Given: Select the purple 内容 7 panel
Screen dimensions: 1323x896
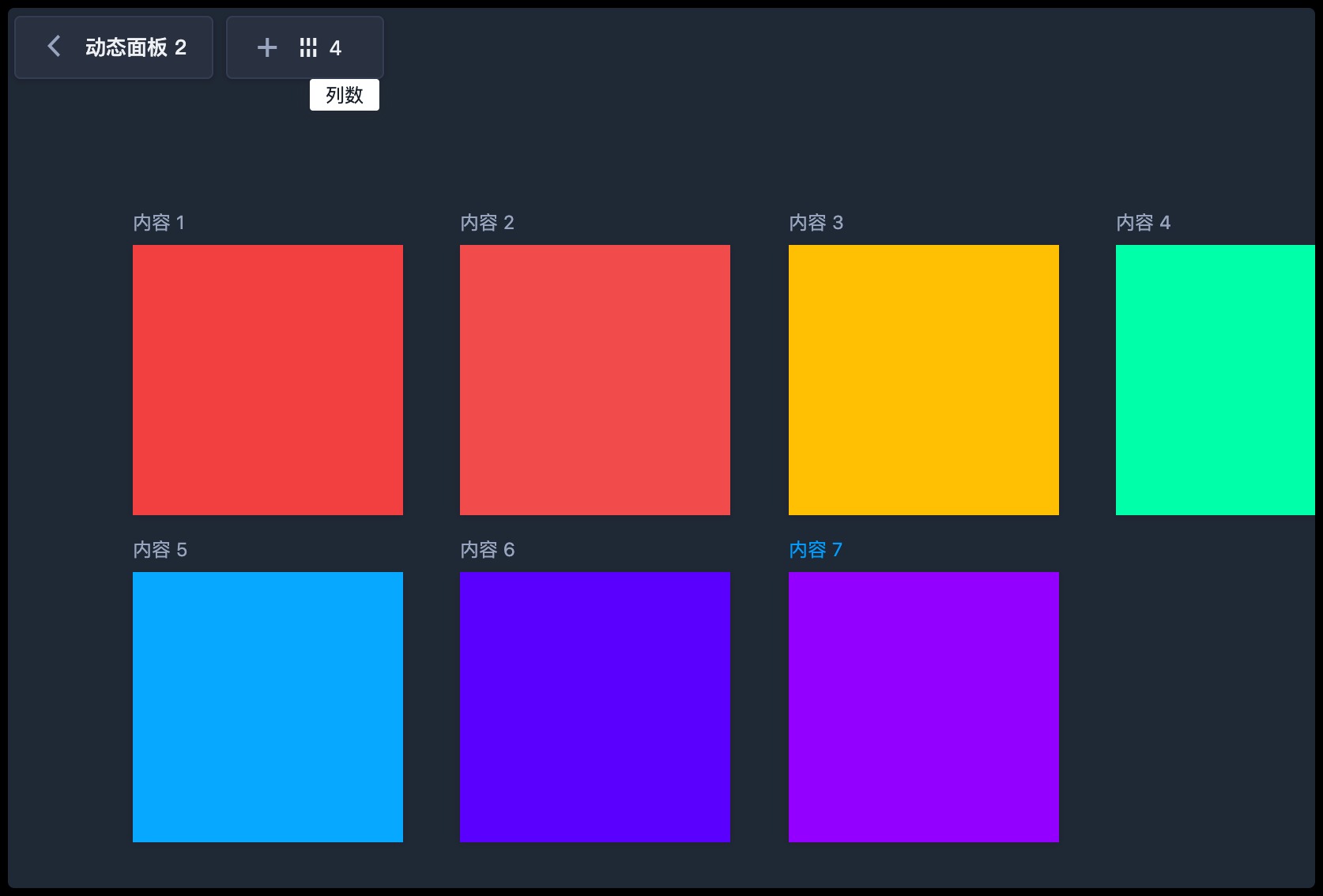Looking at the screenshot, I should tap(924, 707).
